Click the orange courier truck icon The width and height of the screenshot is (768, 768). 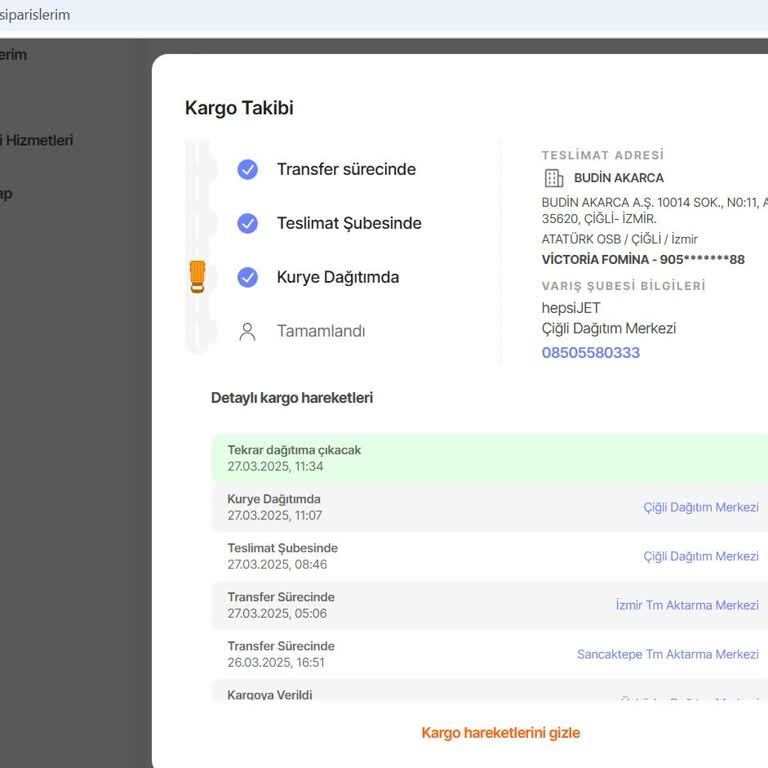(197, 276)
